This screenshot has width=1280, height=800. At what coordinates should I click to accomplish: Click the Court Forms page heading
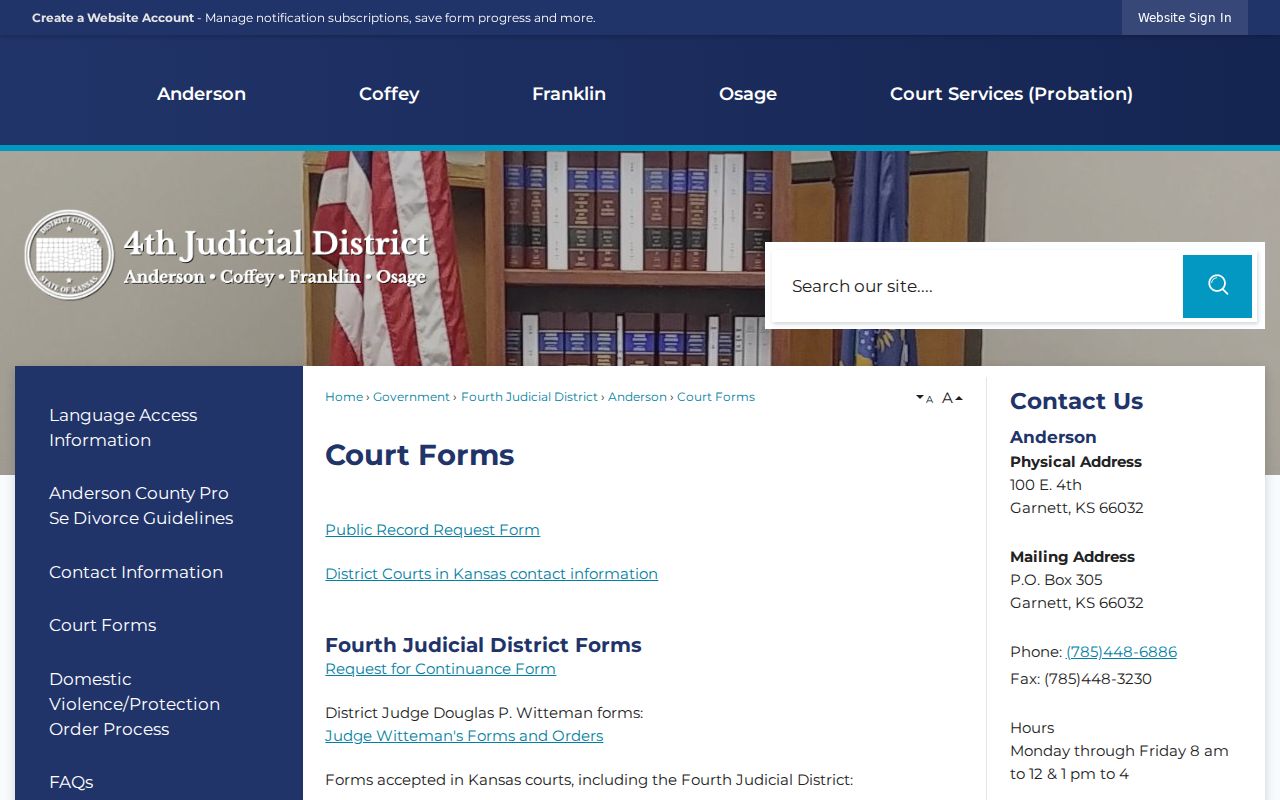420,455
